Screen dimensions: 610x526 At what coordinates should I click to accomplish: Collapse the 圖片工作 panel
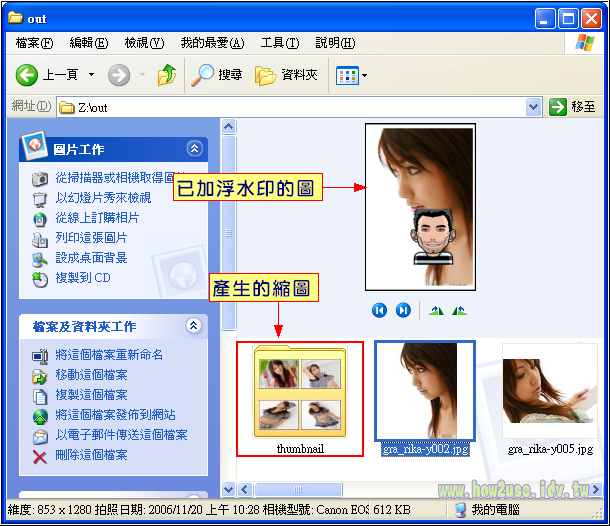pos(194,149)
